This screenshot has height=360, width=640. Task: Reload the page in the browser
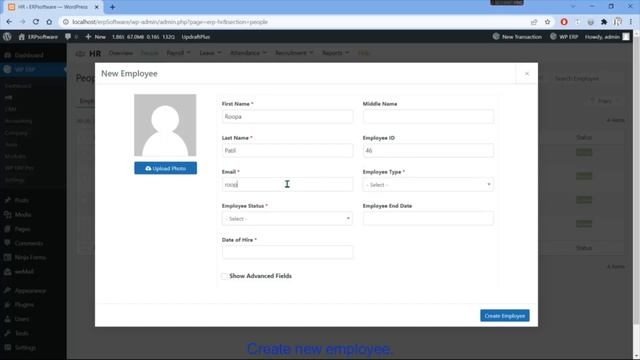pos(36,22)
